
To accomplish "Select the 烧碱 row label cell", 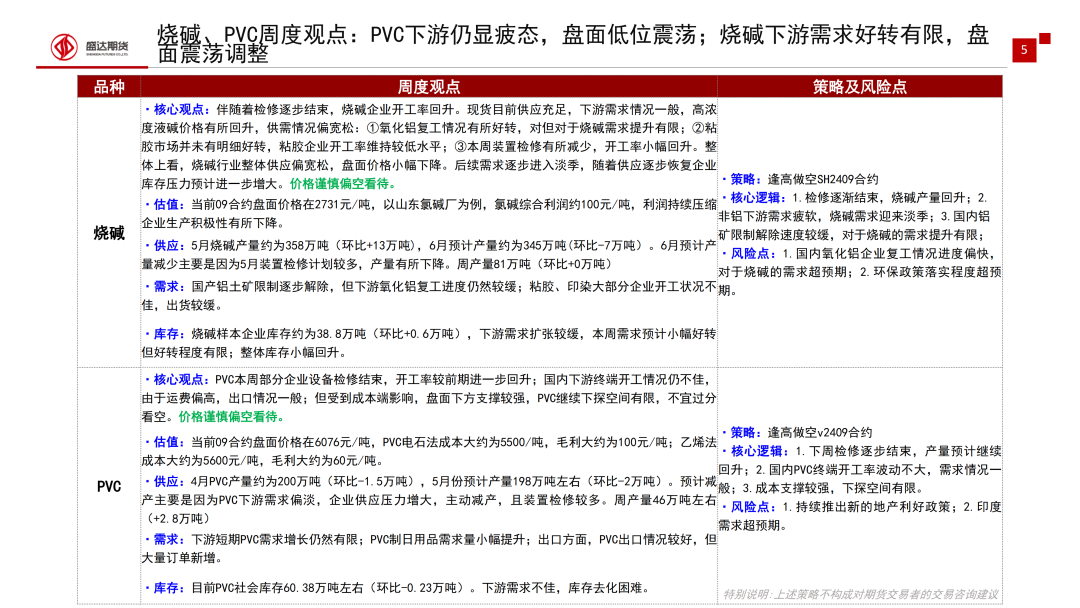I will (109, 233).
